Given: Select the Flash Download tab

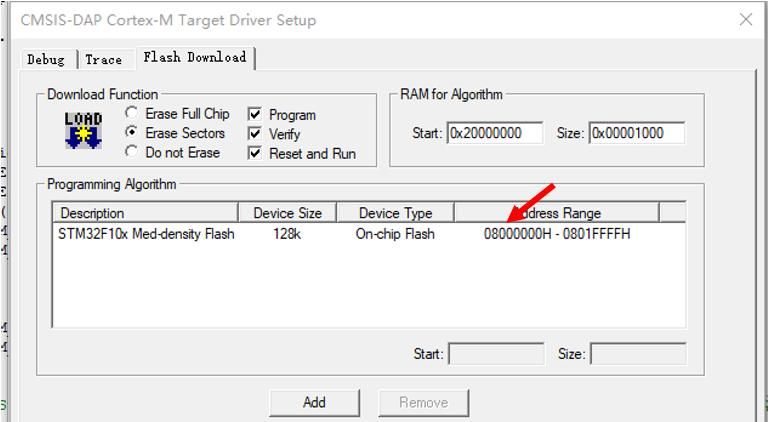Looking at the screenshot, I should (194, 58).
